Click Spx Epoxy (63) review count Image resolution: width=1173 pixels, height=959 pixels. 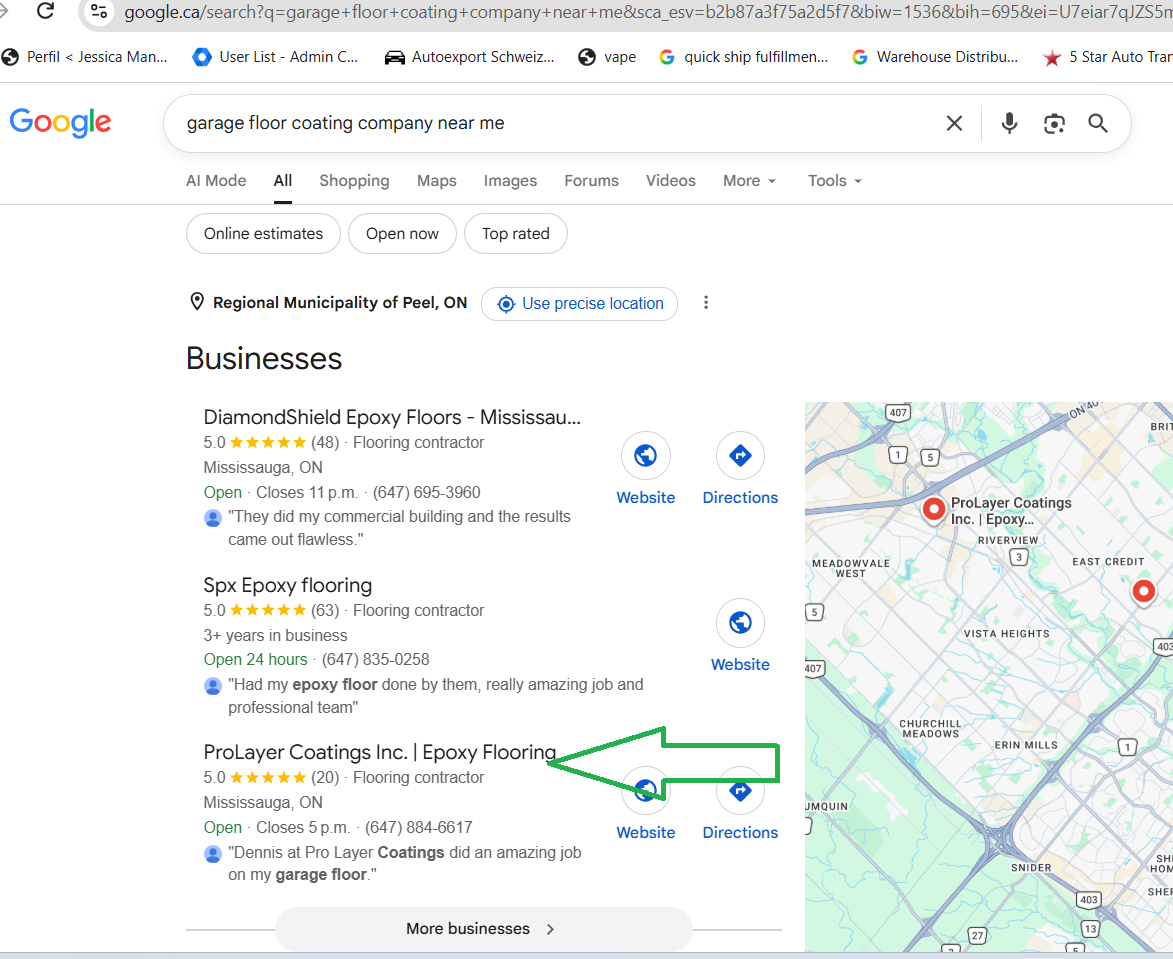click(325, 610)
